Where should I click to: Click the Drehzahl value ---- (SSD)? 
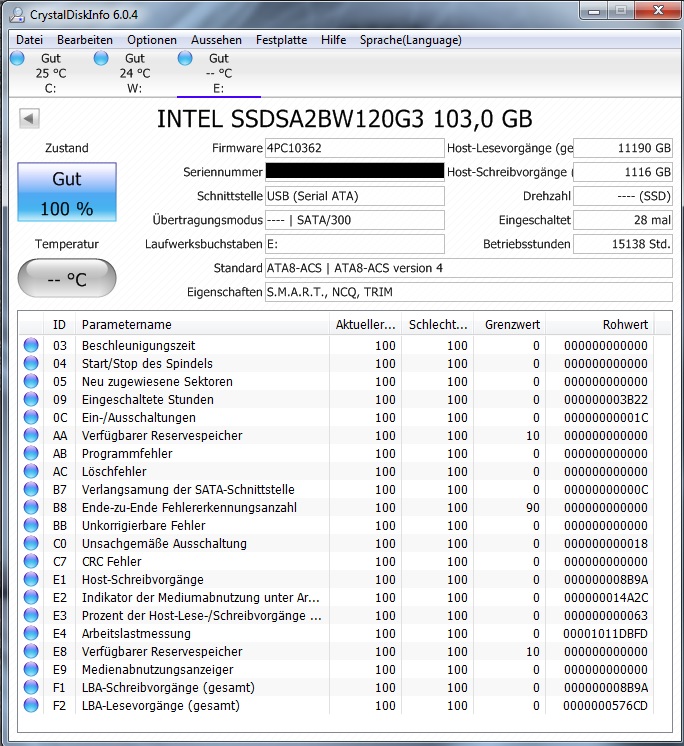click(623, 196)
